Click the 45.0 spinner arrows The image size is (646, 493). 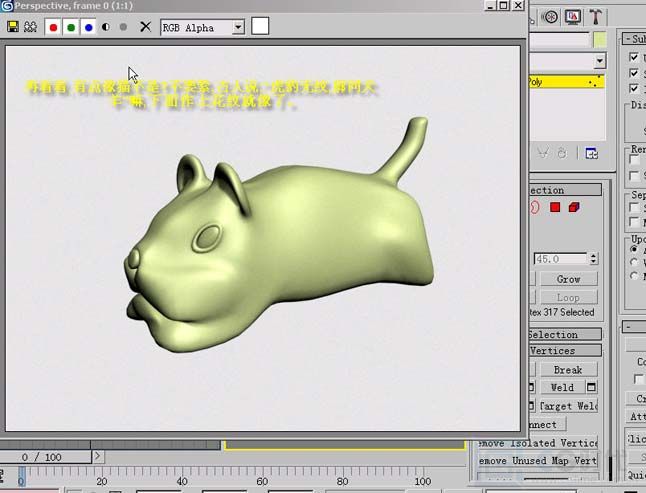pos(593,259)
